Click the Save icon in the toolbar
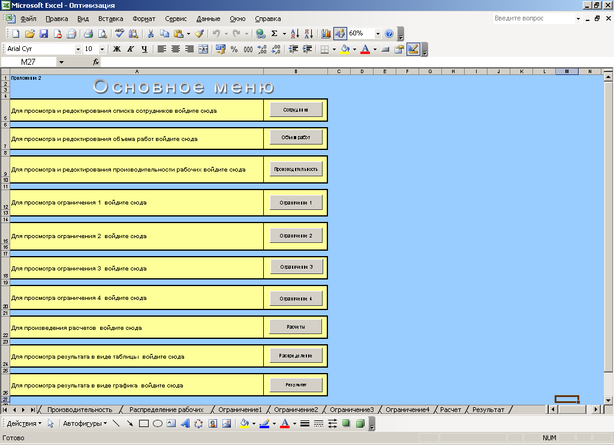This screenshot has width=614, height=445. click(42, 33)
